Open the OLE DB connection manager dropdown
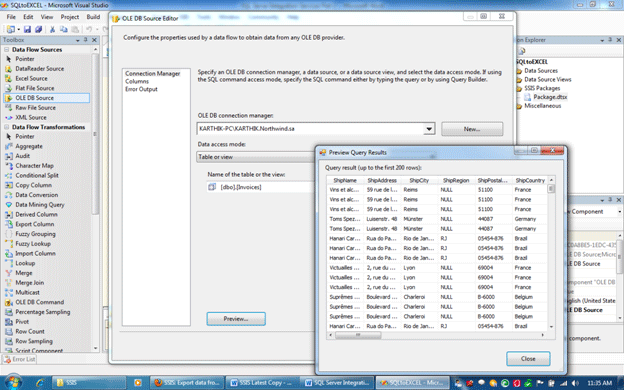This screenshot has width=624, height=390. (x=429, y=129)
